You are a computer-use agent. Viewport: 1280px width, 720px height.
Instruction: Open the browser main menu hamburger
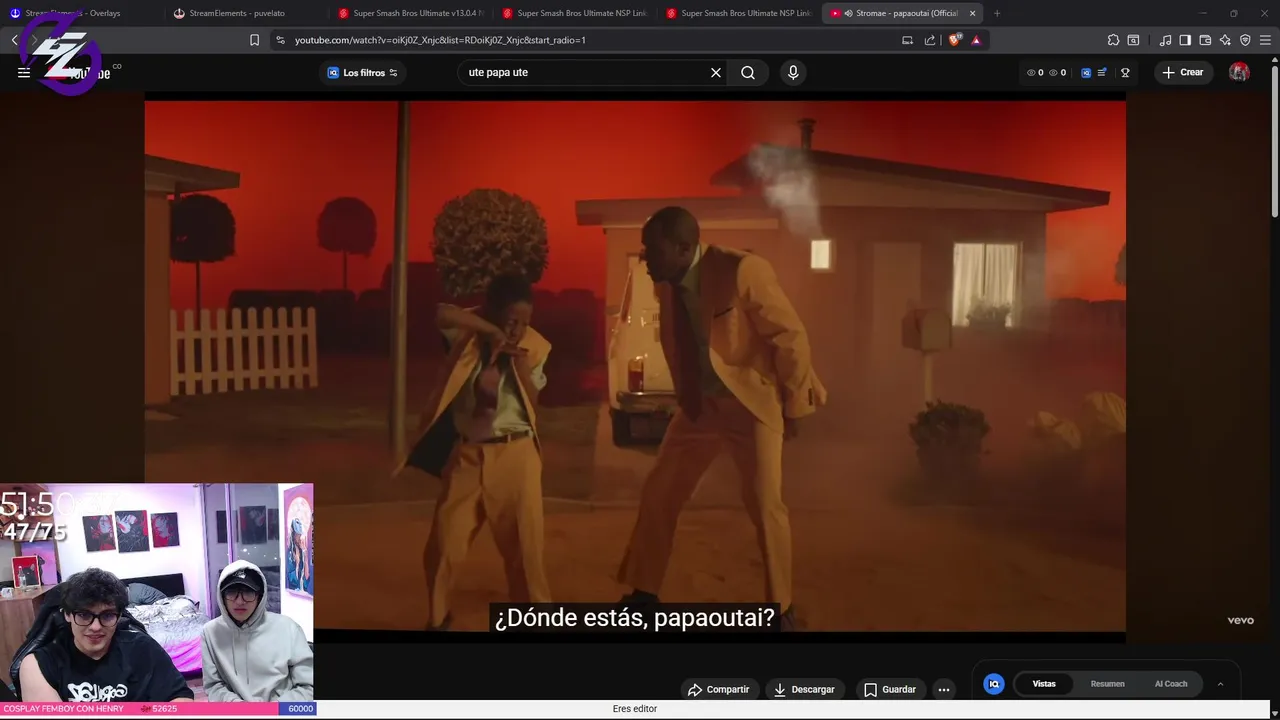click(1265, 40)
